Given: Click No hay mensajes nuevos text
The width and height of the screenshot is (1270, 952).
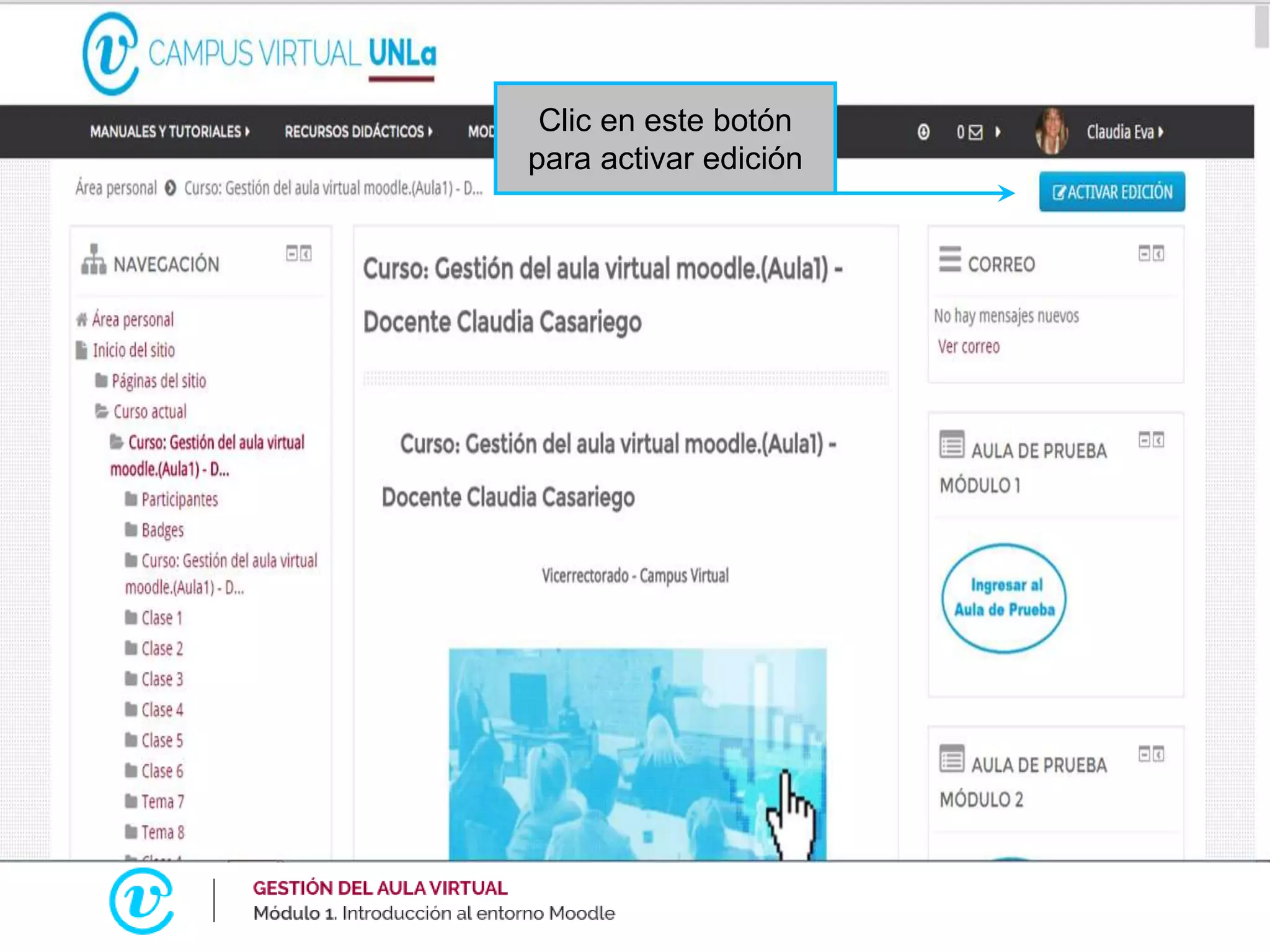Looking at the screenshot, I should coord(1006,316).
